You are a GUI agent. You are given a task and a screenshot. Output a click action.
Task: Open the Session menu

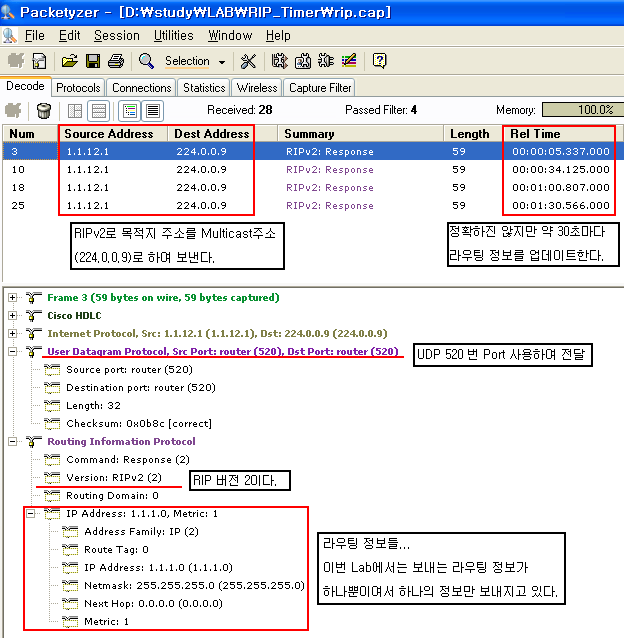pyautogui.click(x=117, y=36)
